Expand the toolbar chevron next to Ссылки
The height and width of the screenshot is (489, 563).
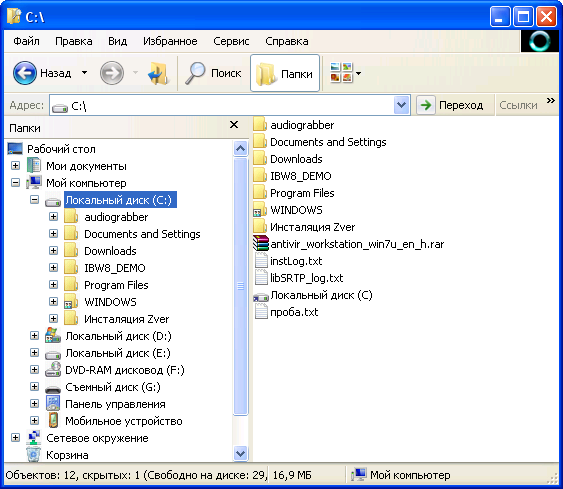tap(551, 101)
